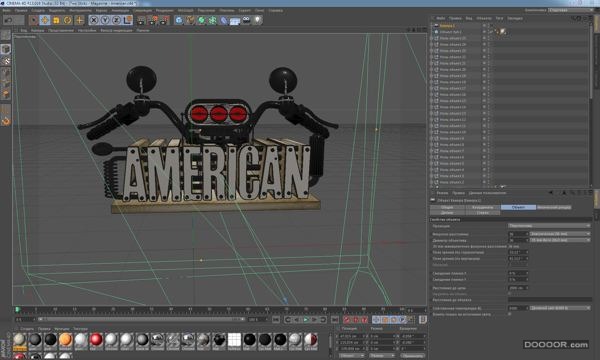The height and width of the screenshot is (360, 600).
Task: Click the camera object icon in toolbar
Action: (x=246, y=20)
